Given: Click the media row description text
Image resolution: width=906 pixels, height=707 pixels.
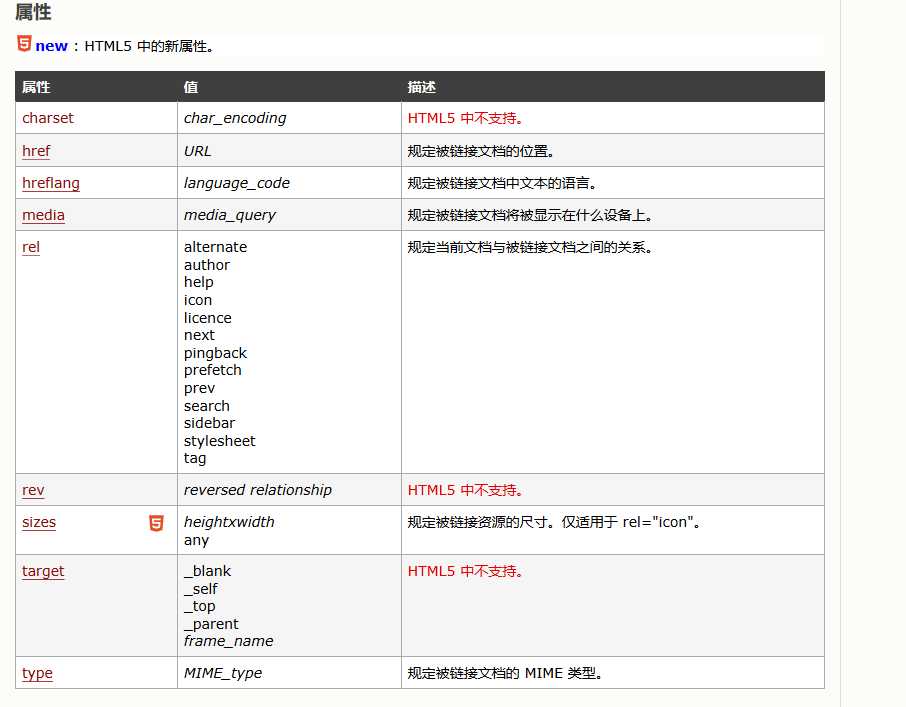Looking at the screenshot, I should 530,215.
